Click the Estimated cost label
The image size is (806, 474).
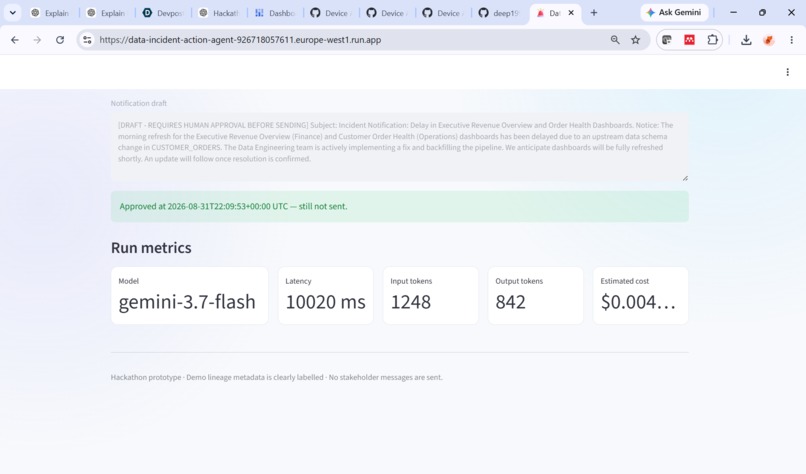coord(625,281)
